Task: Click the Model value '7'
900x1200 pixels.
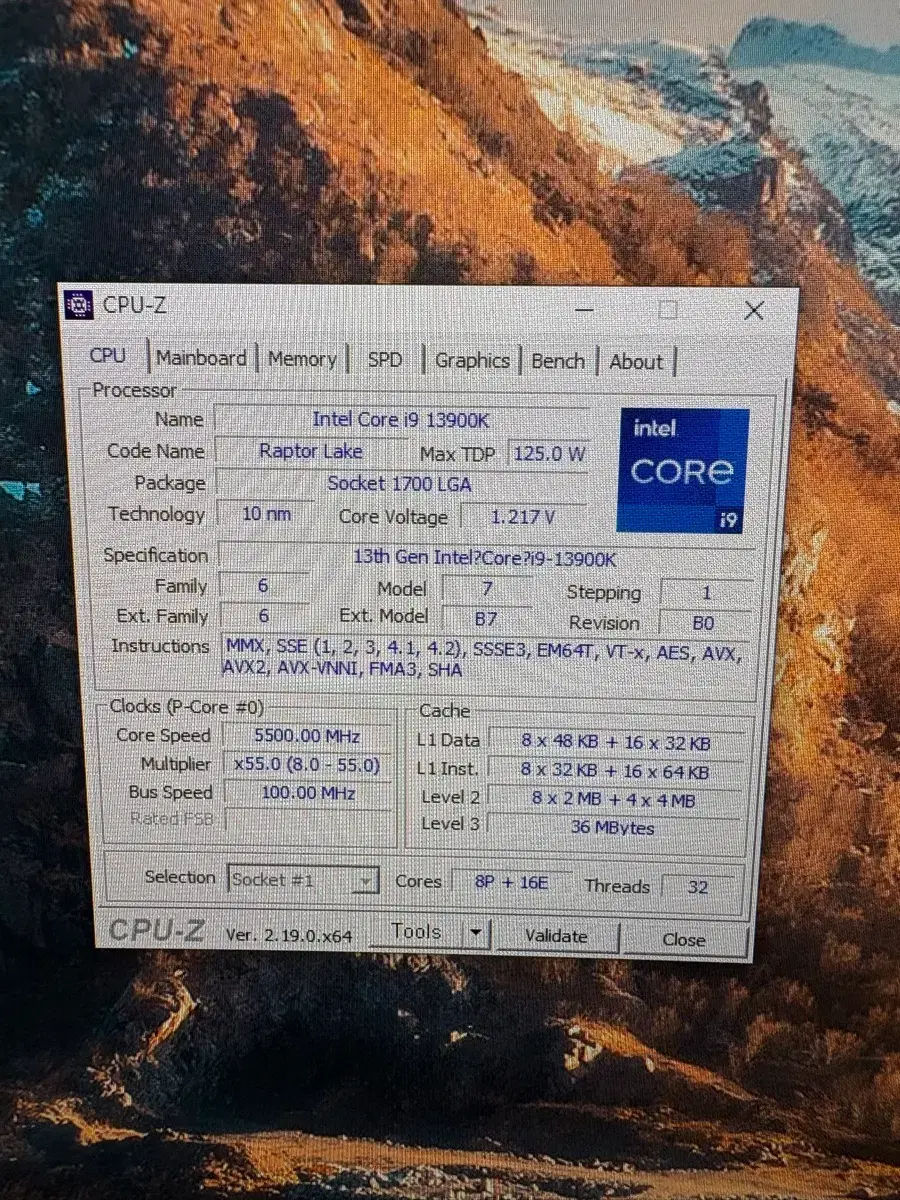Action: (487, 589)
